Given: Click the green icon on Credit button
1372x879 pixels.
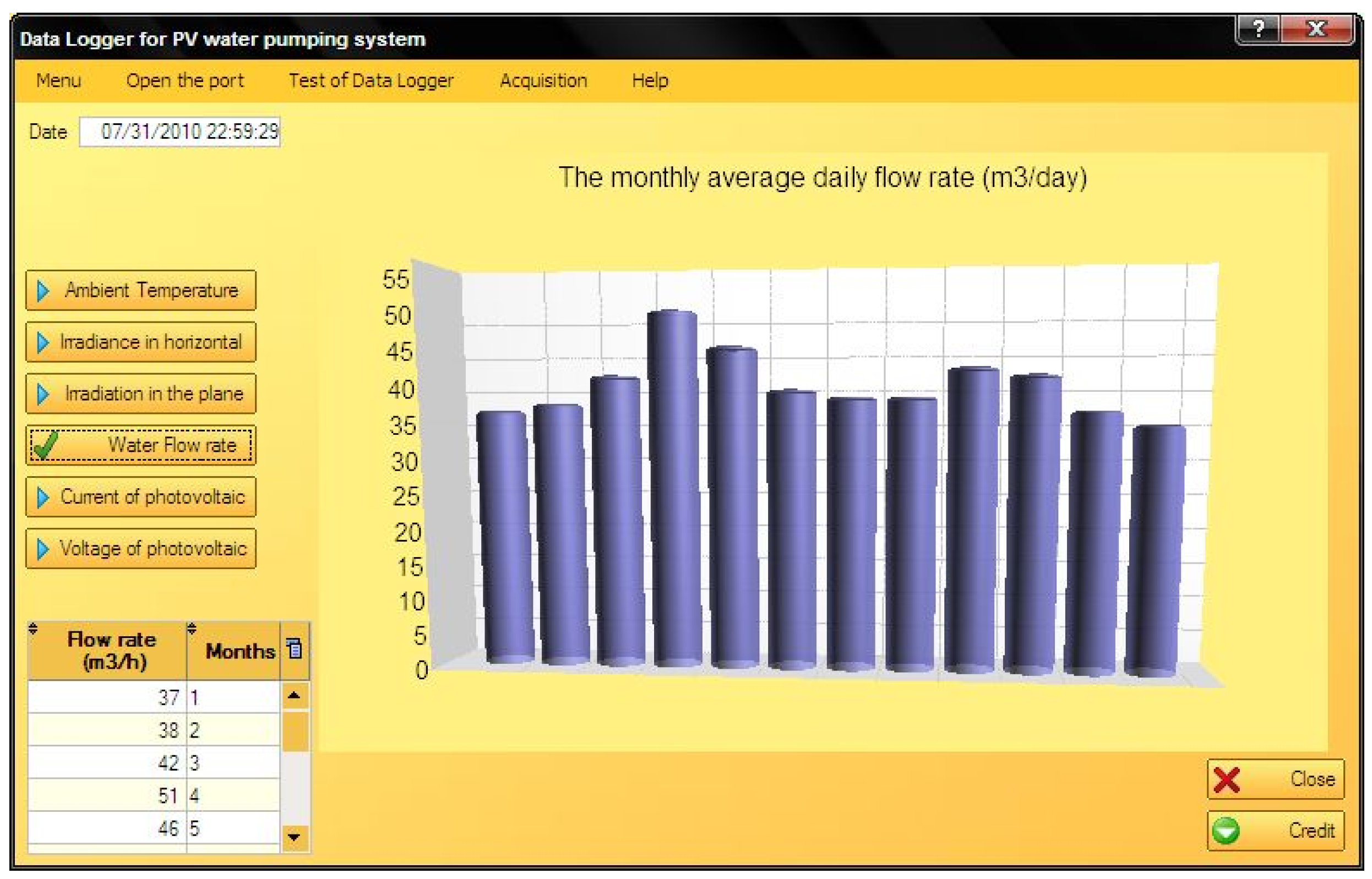Looking at the screenshot, I should (x=1227, y=831).
